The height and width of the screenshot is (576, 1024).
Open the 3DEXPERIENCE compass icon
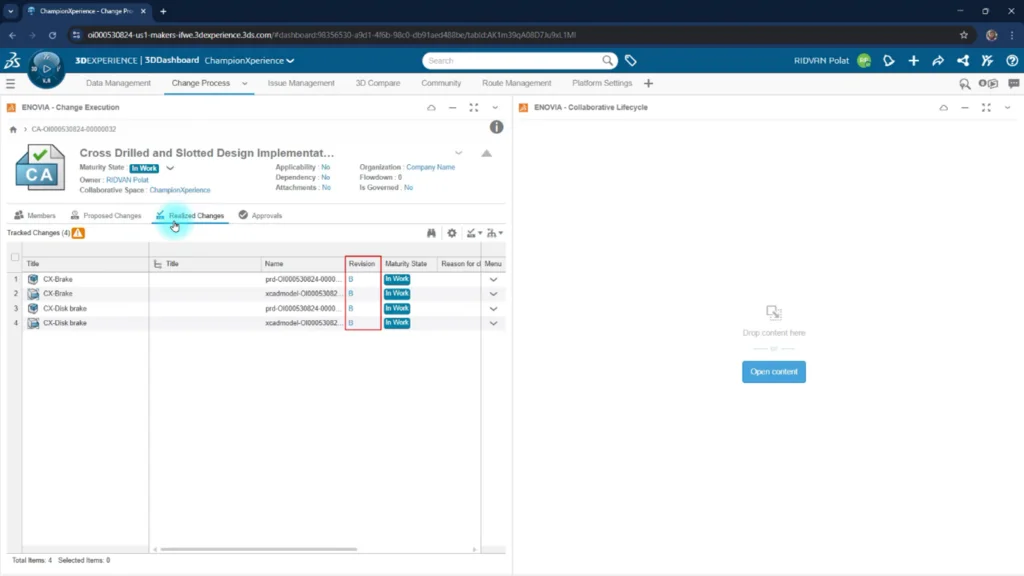pos(46,69)
